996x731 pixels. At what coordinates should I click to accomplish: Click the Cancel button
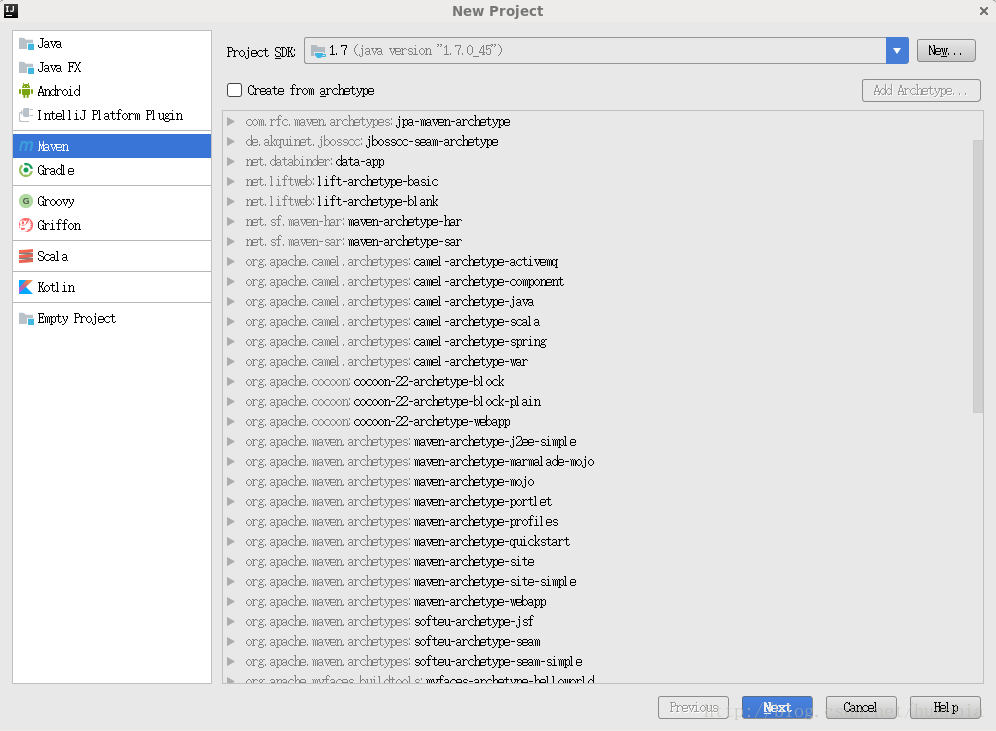861,708
